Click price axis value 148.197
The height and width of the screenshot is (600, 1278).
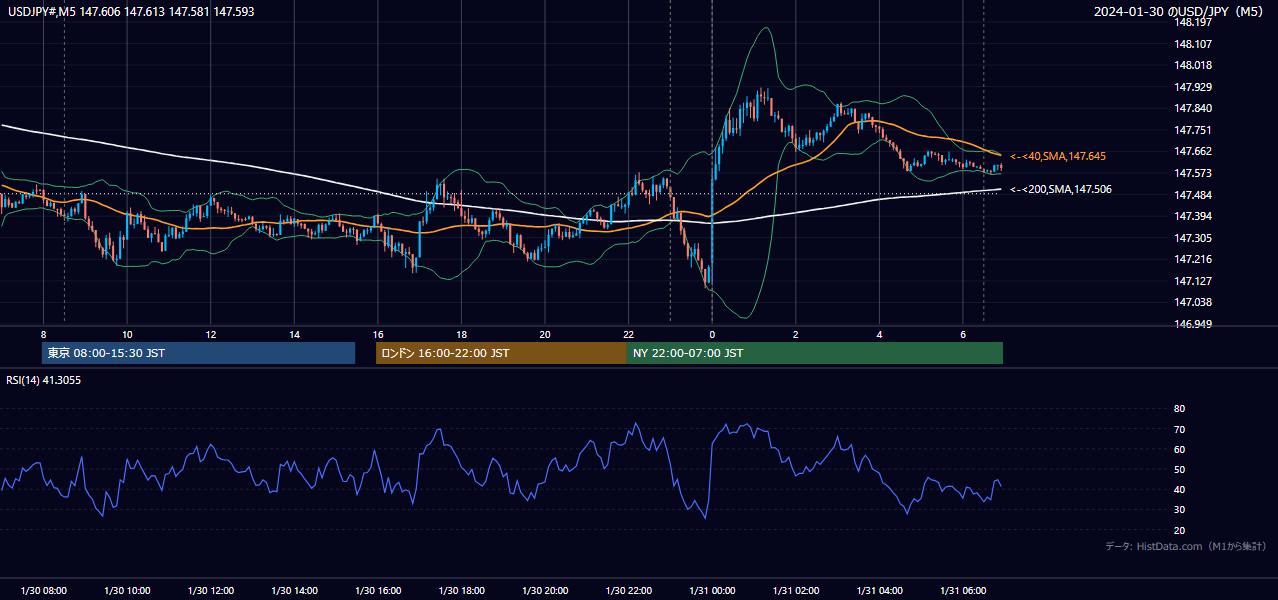[1194, 22]
